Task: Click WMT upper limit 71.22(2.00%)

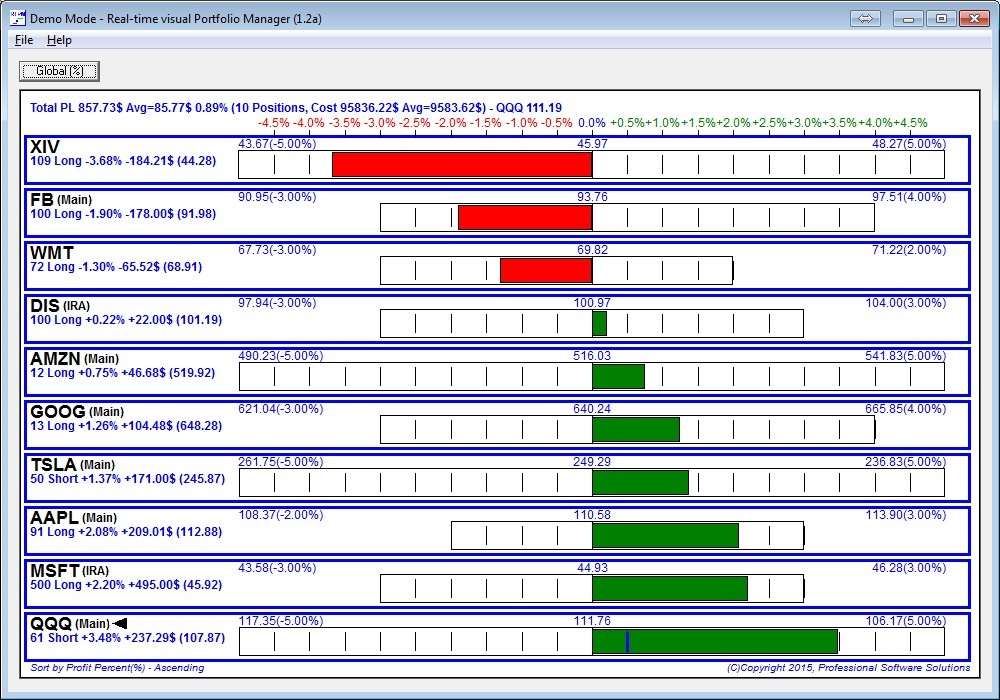Action: point(909,249)
